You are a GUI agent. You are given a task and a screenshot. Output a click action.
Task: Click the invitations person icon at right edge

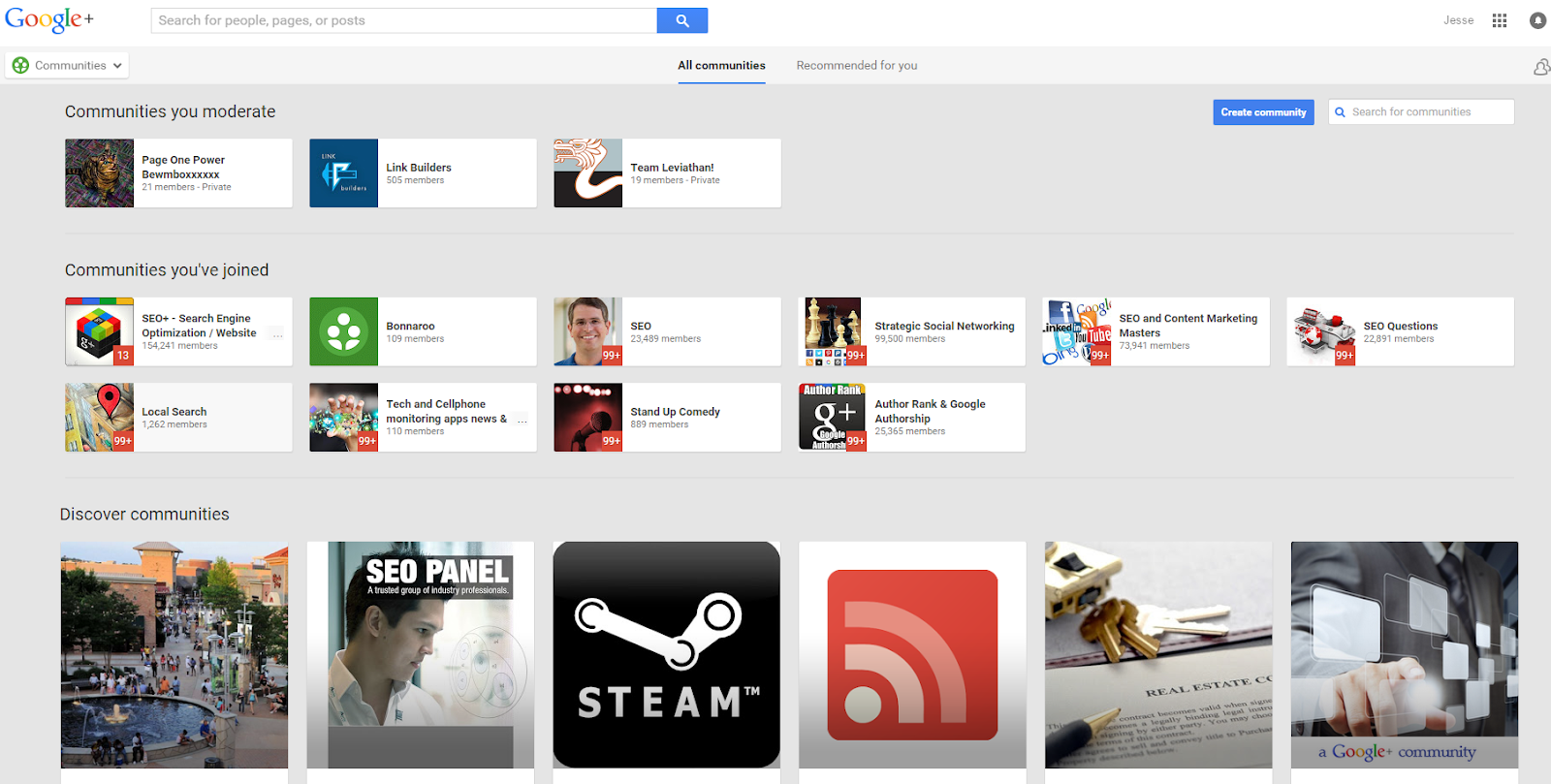(x=1541, y=66)
